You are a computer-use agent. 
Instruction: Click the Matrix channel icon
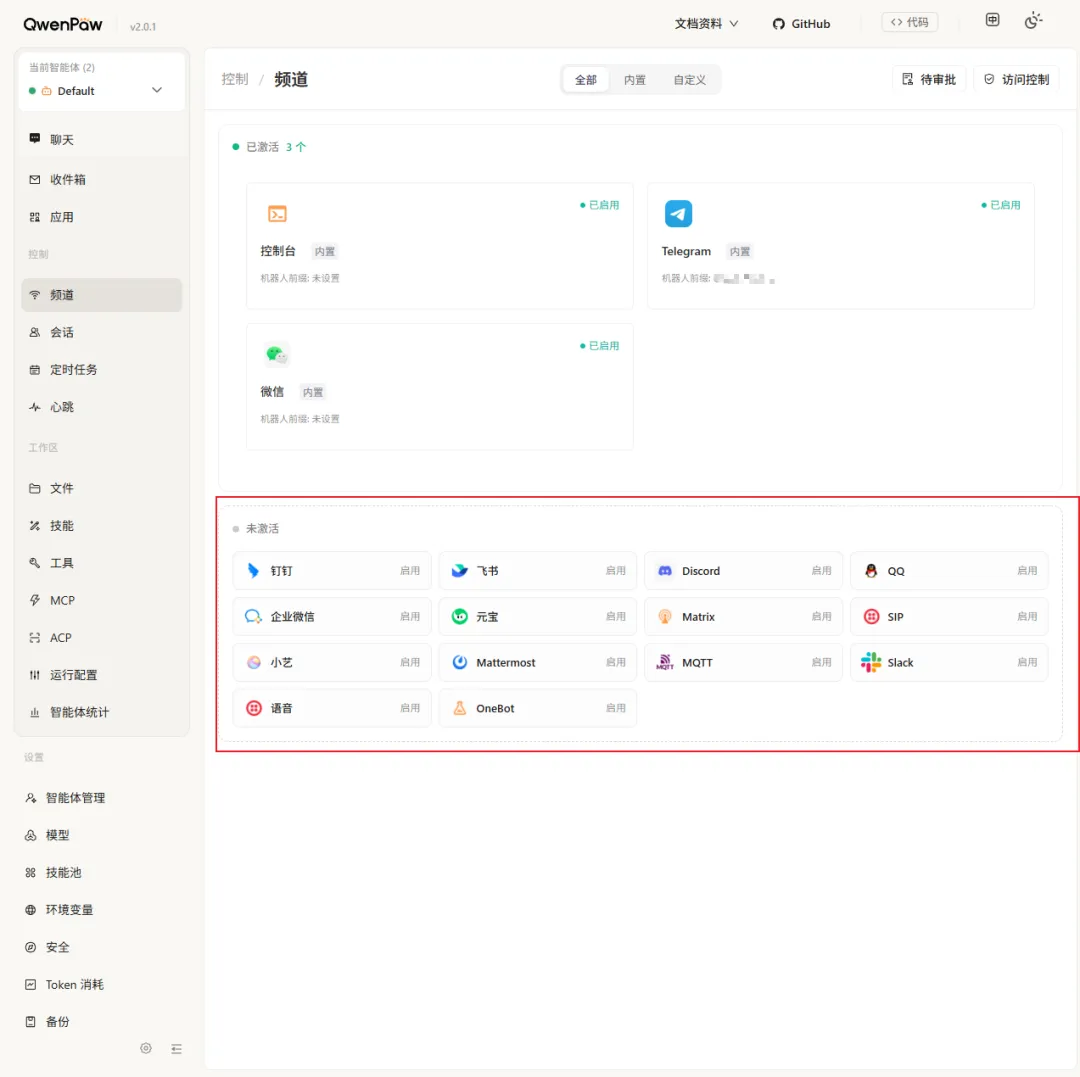pyautogui.click(x=665, y=616)
